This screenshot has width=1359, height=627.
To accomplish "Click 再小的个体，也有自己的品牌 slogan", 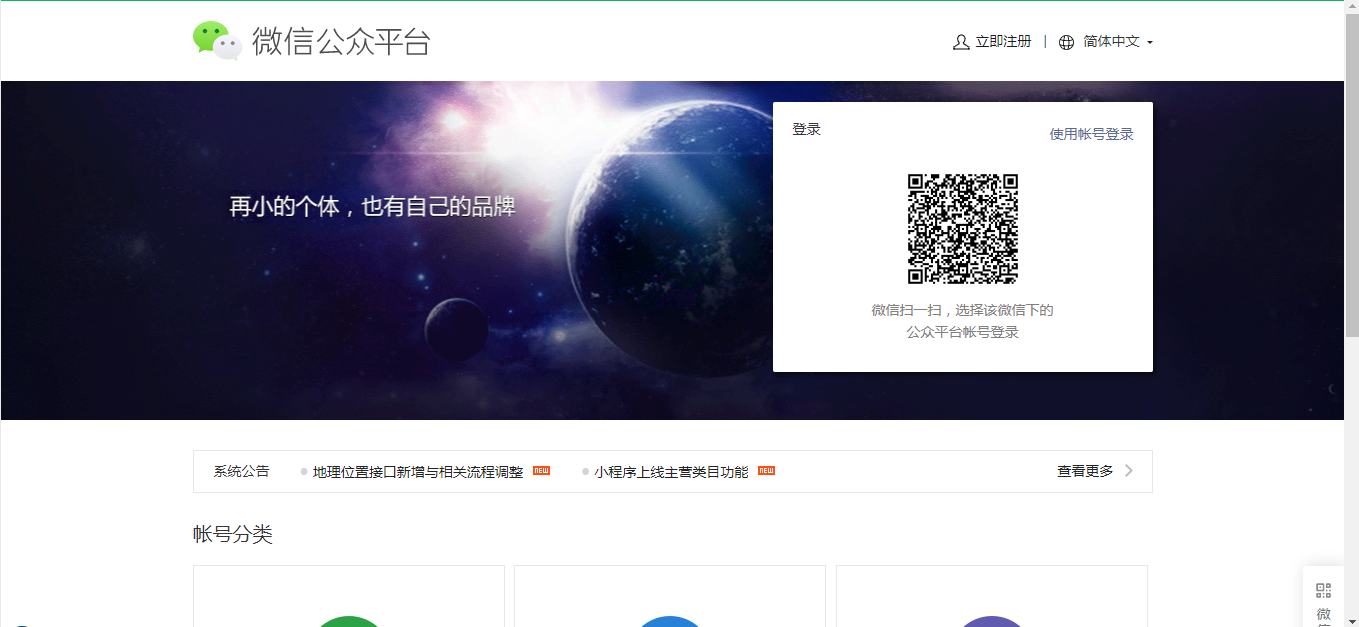I will point(373,207).
